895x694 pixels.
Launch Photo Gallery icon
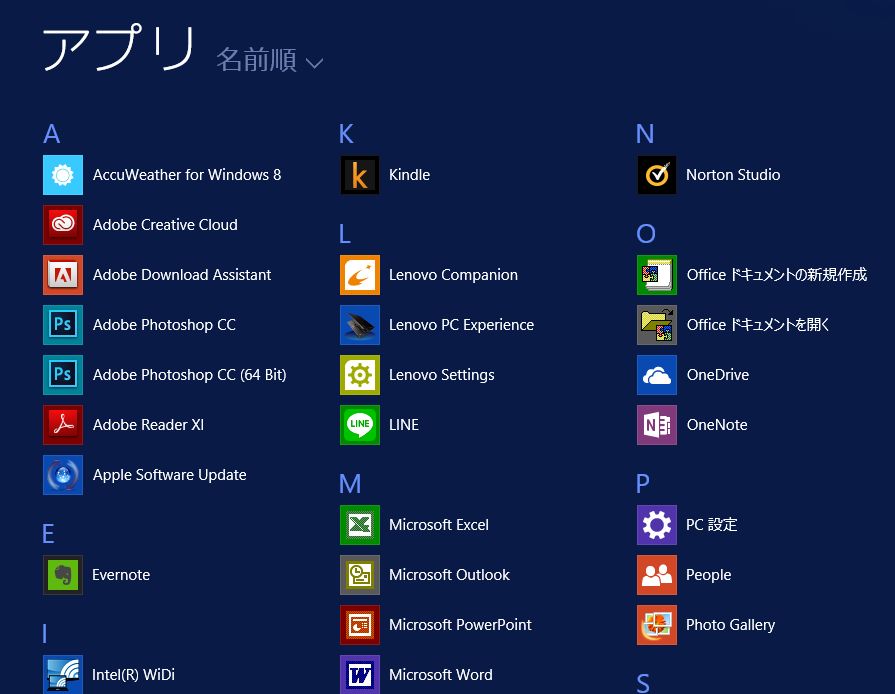click(657, 625)
